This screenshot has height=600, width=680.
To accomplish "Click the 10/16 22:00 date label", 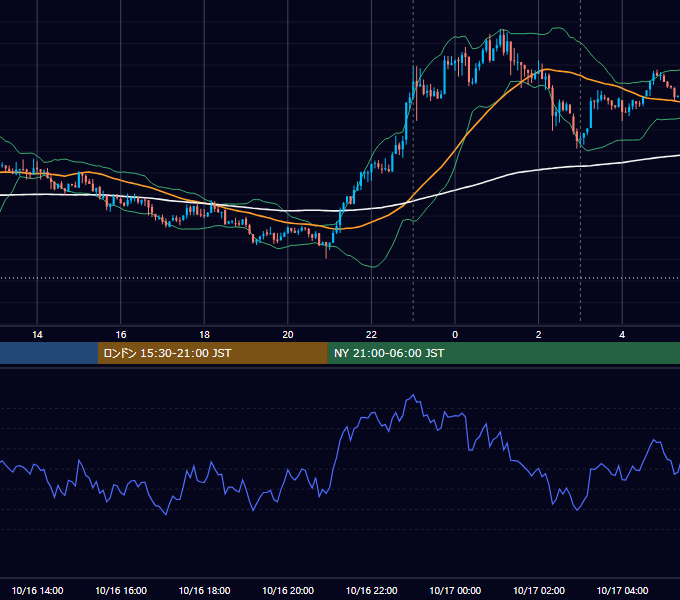I will click(371, 590).
